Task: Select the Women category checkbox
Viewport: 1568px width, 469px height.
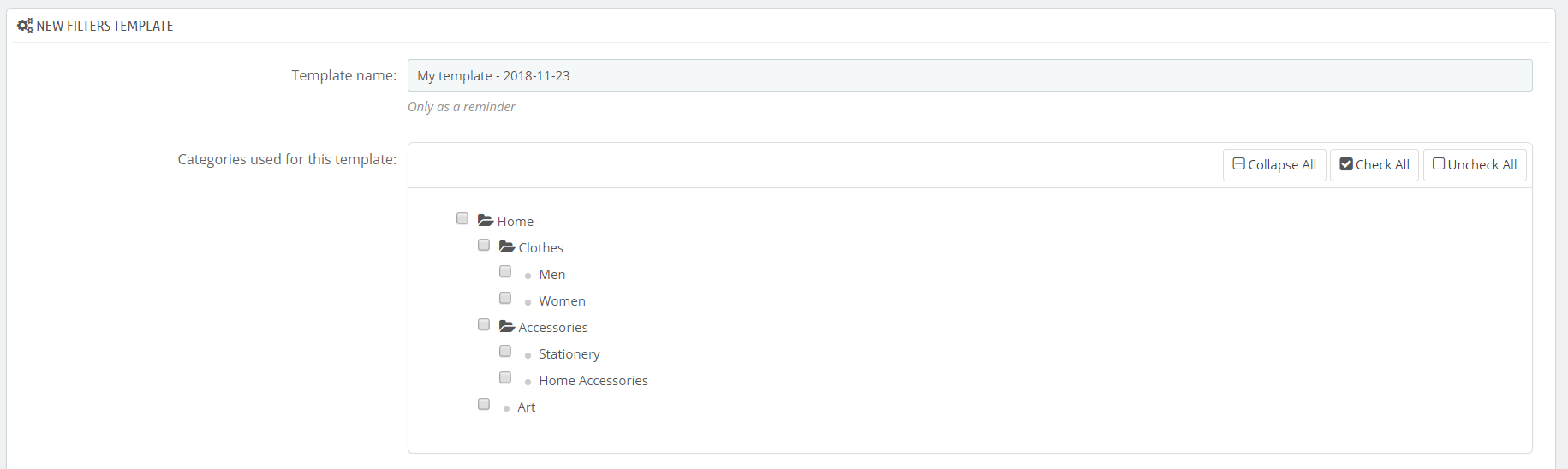Action: coord(505,298)
